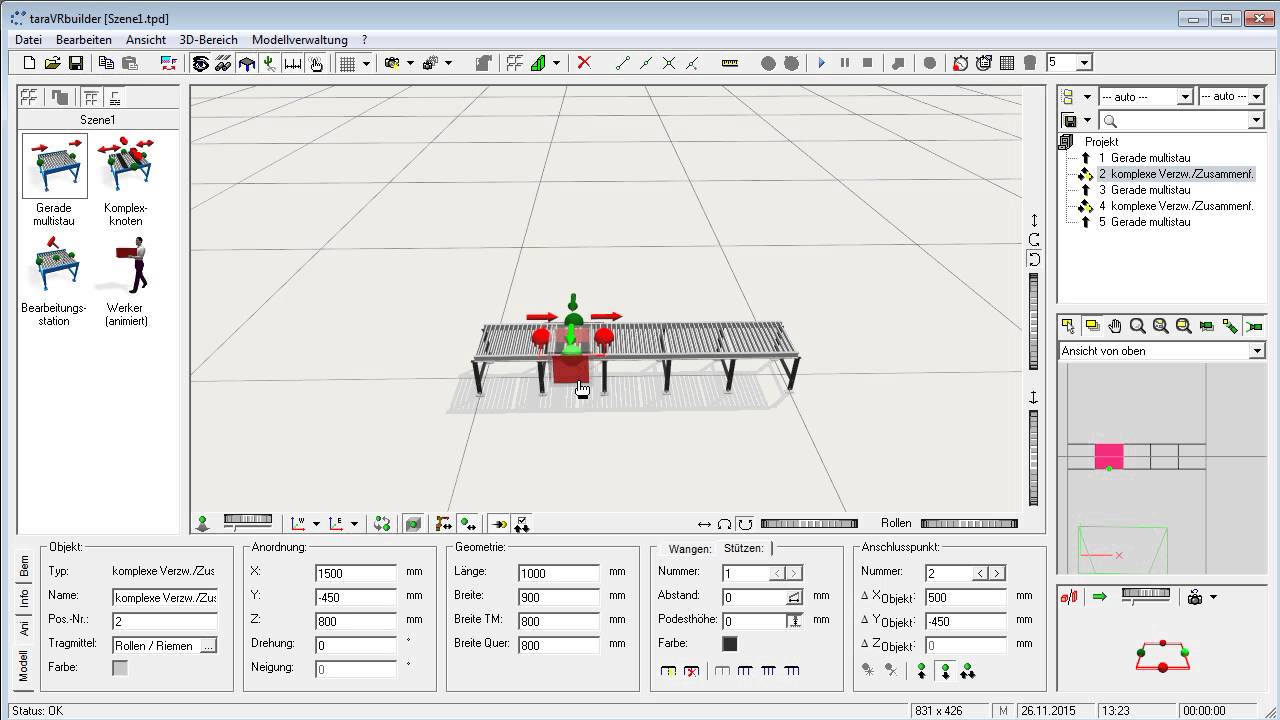Open the 3D-Bereich menu
The image size is (1280, 720).
tap(208, 40)
